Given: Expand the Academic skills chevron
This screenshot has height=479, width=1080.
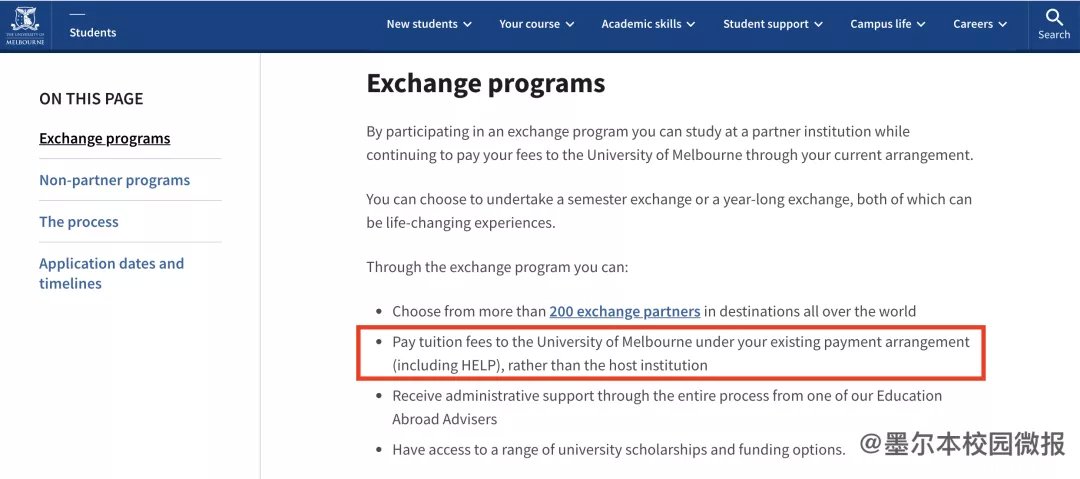Looking at the screenshot, I should click(x=691, y=24).
